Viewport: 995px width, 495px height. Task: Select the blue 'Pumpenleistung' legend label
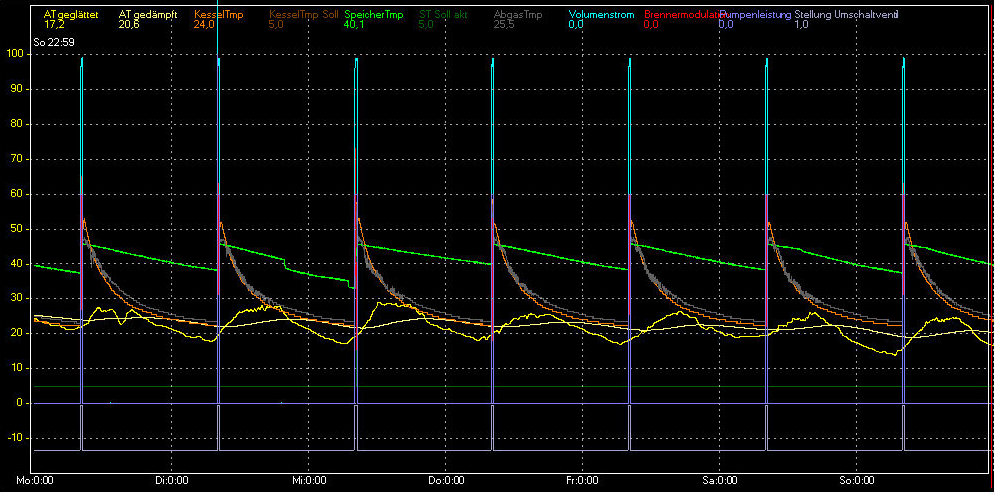tap(755, 14)
